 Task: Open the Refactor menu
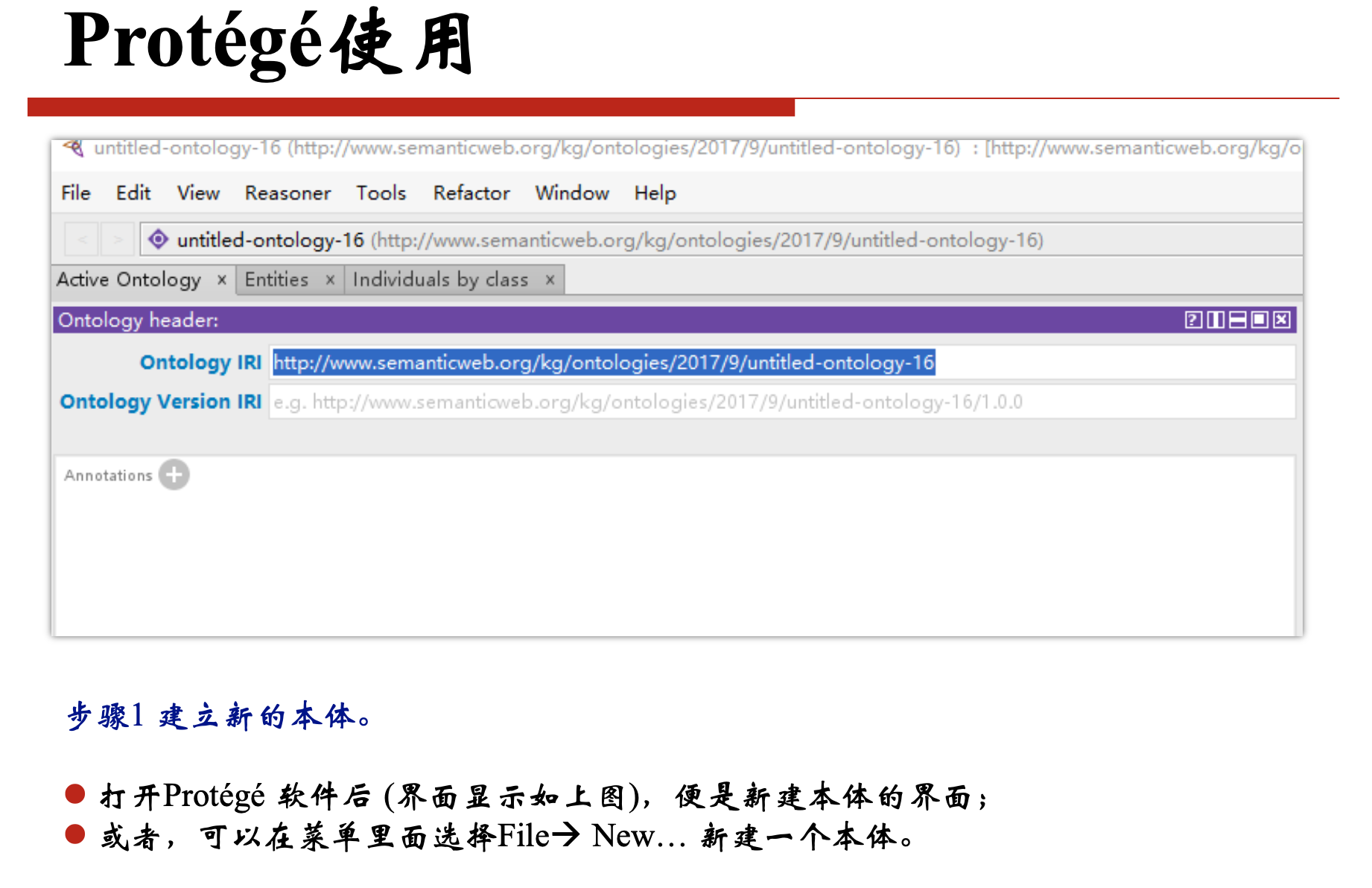click(x=471, y=193)
